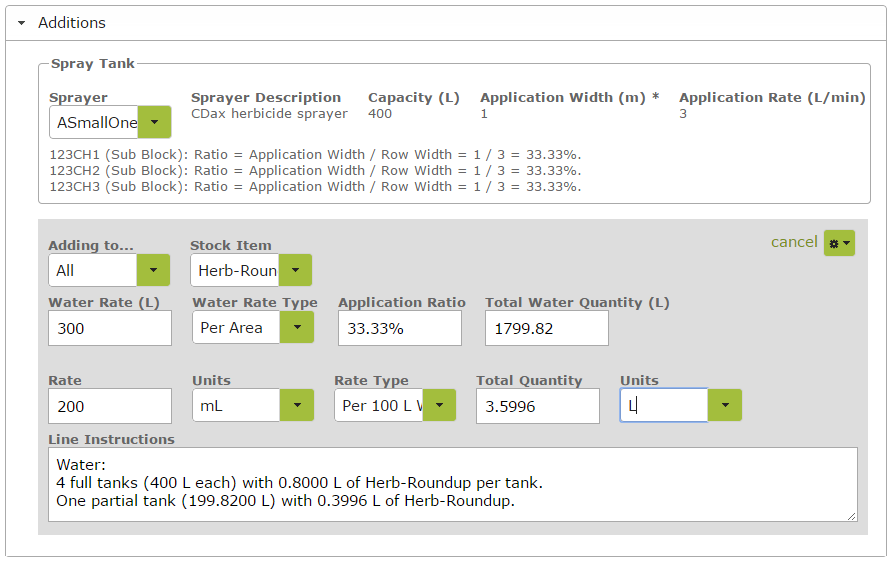The width and height of the screenshot is (895, 564).
Task: Click the mL units field
Action: coord(236,405)
